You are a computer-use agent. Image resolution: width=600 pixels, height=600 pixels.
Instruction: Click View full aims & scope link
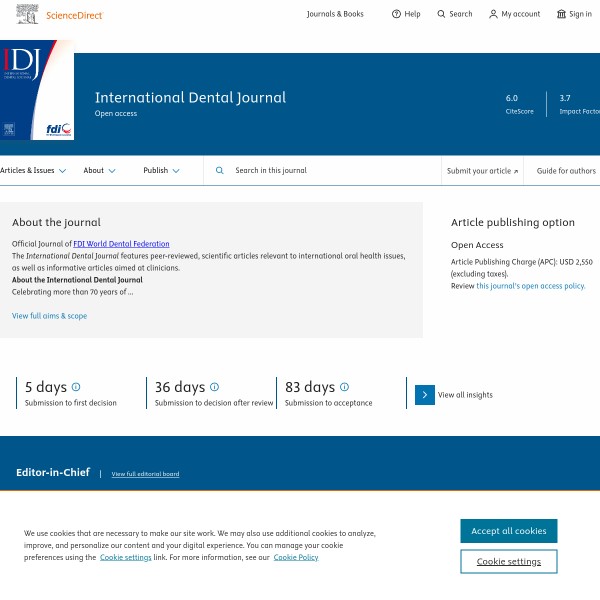coord(49,316)
